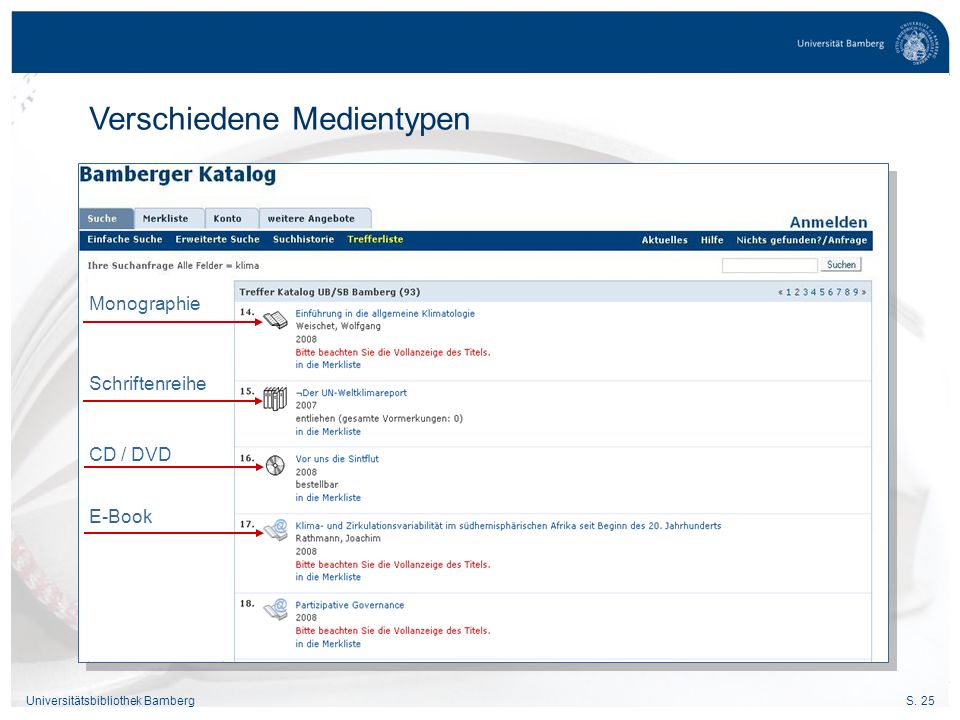Open Hilfe in the navigation bar
This screenshot has width=960, height=720.
tap(712, 240)
